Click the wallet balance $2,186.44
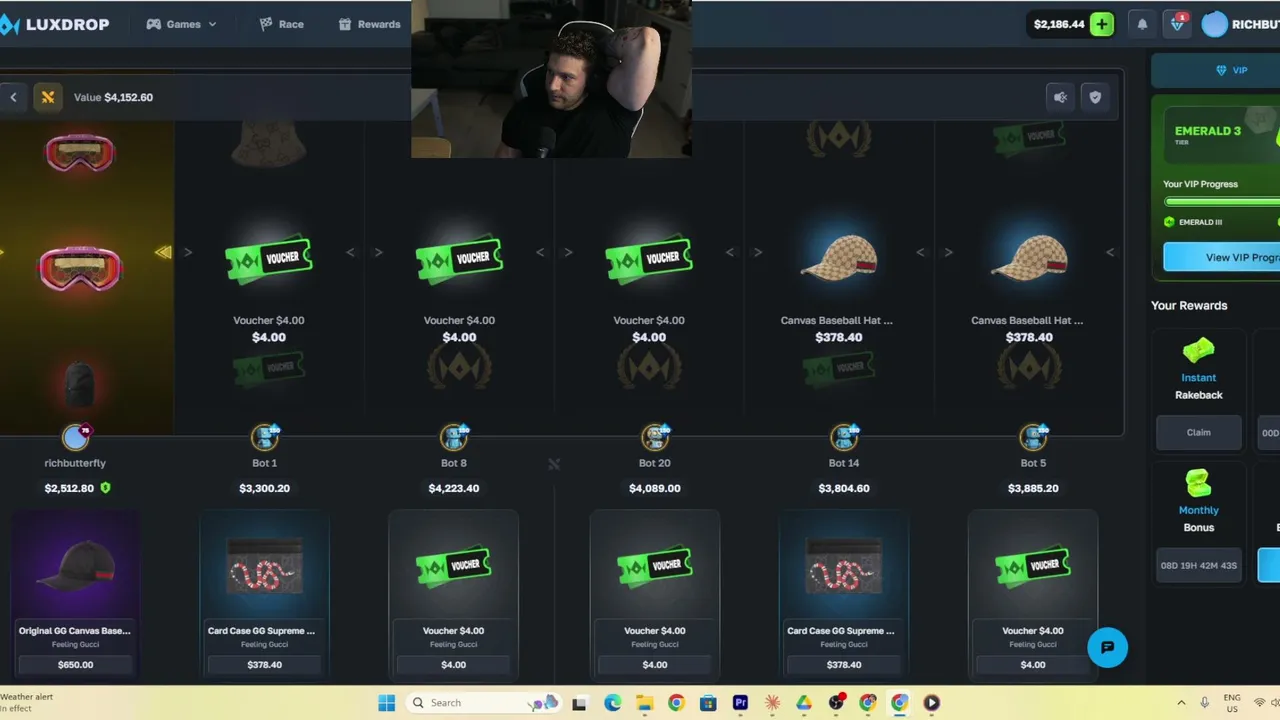 tap(1059, 24)
